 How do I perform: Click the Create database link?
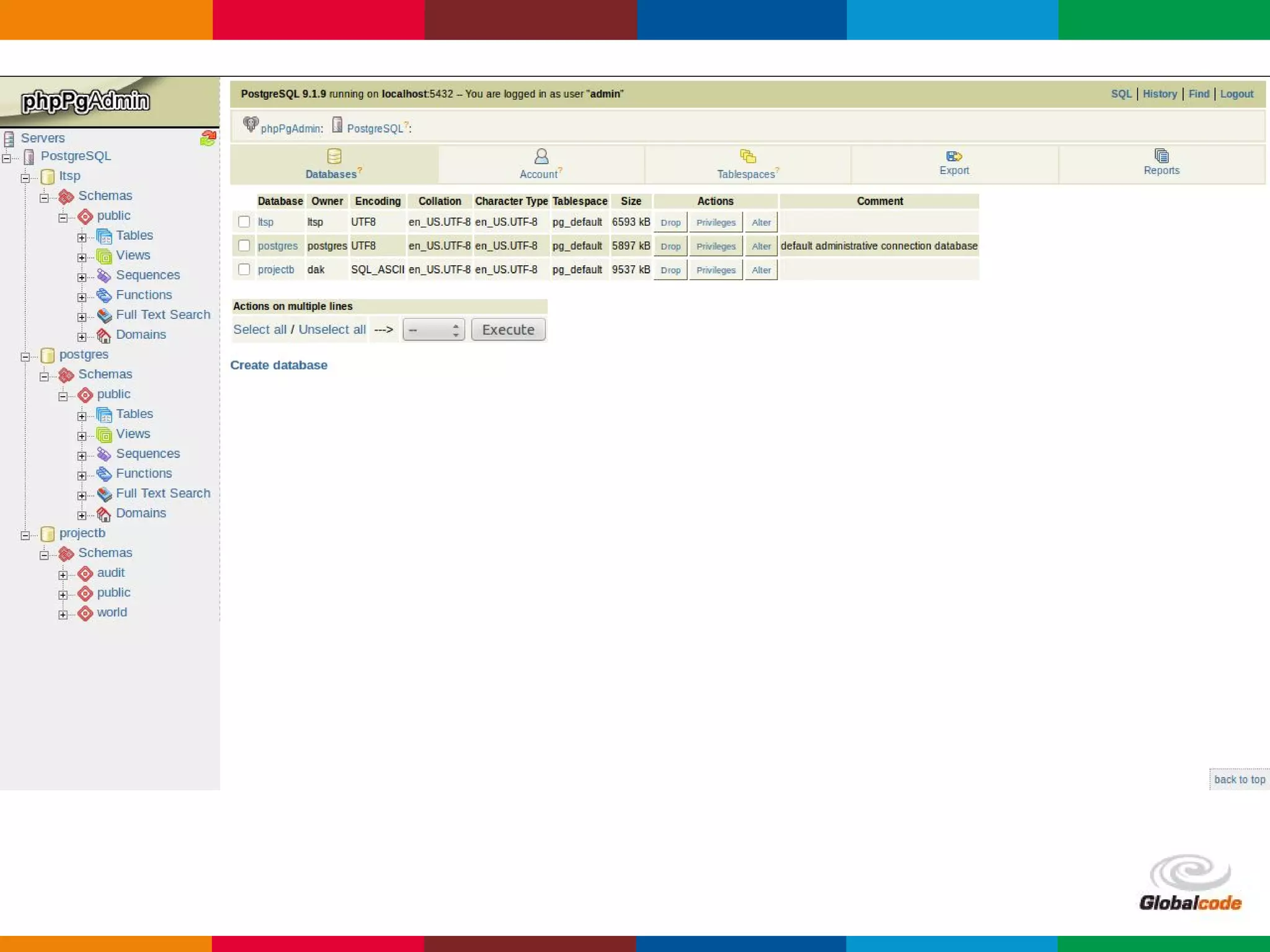(x=278, y=365)
